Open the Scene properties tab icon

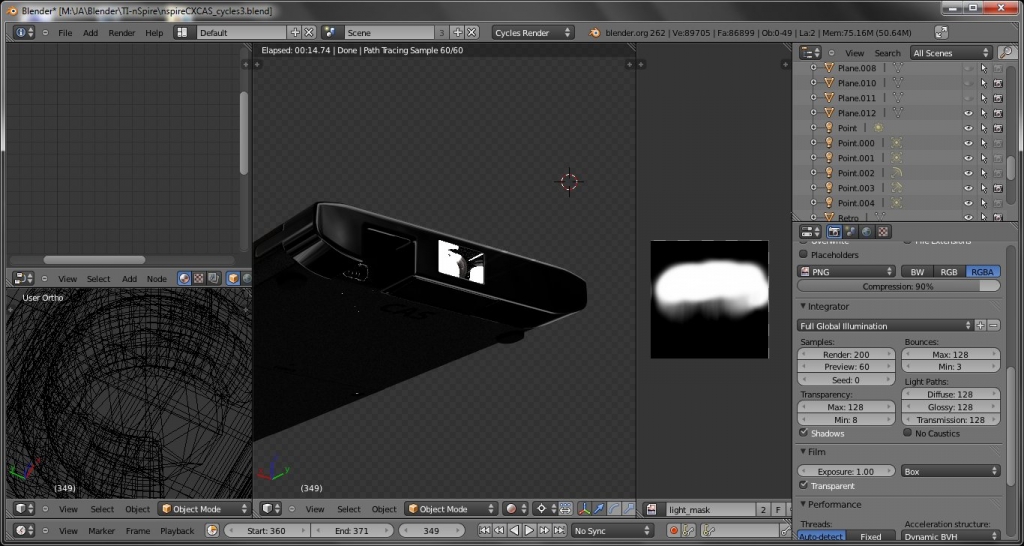[x=850, y=231]
